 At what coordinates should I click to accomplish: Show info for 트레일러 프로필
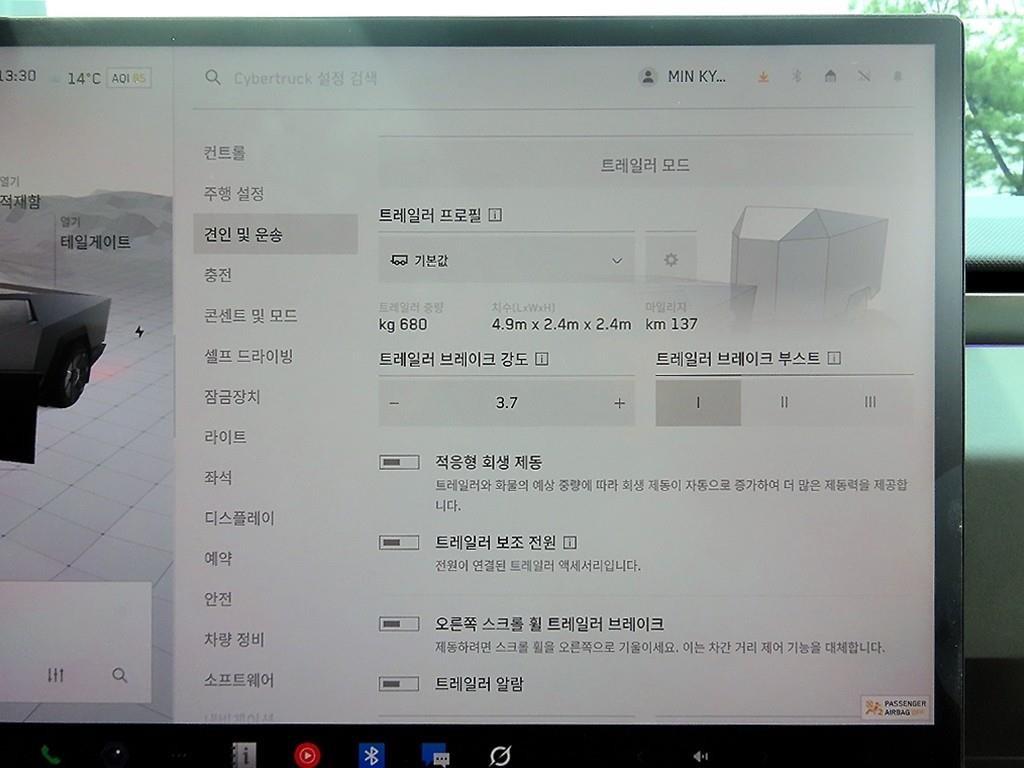495,215
